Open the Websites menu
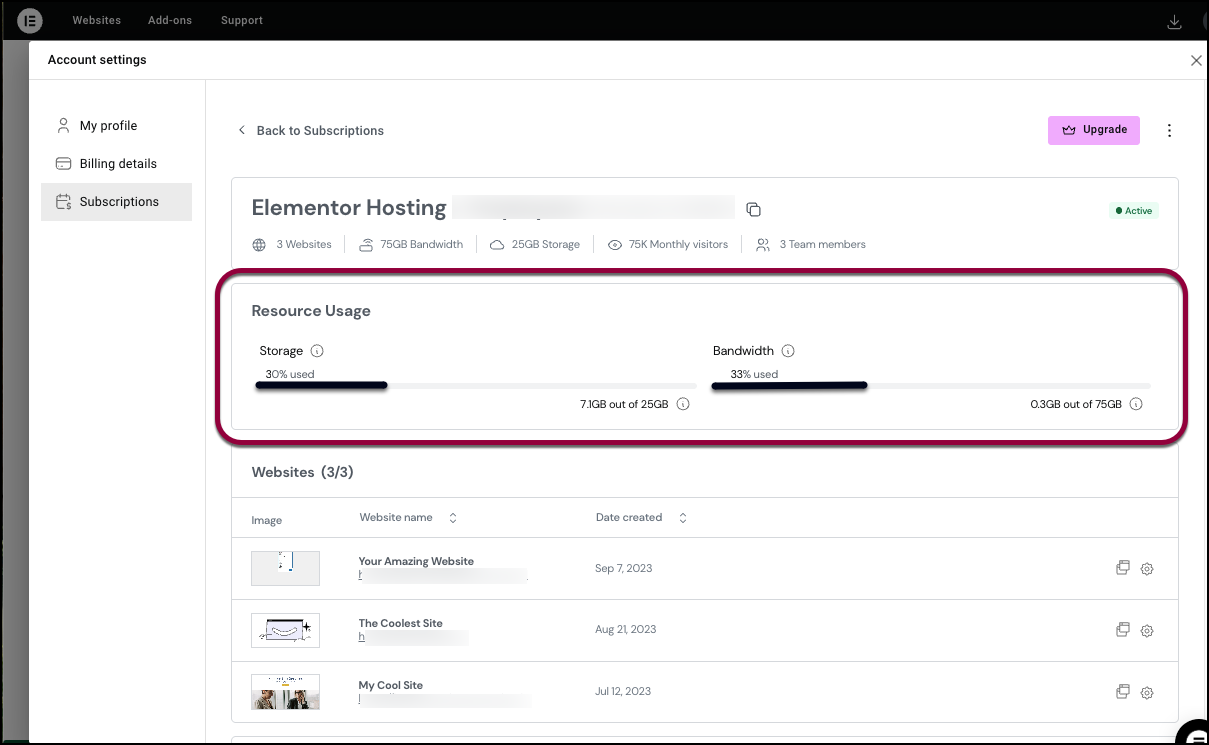This screenshot has width=1209, height=745. (x=96, y=20)
